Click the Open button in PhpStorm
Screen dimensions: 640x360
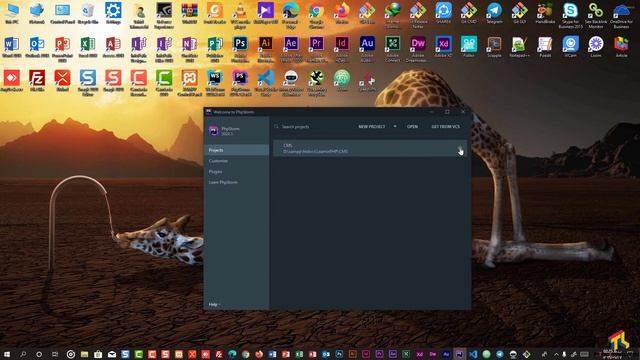pyautogui.click(x=412, y=127)
